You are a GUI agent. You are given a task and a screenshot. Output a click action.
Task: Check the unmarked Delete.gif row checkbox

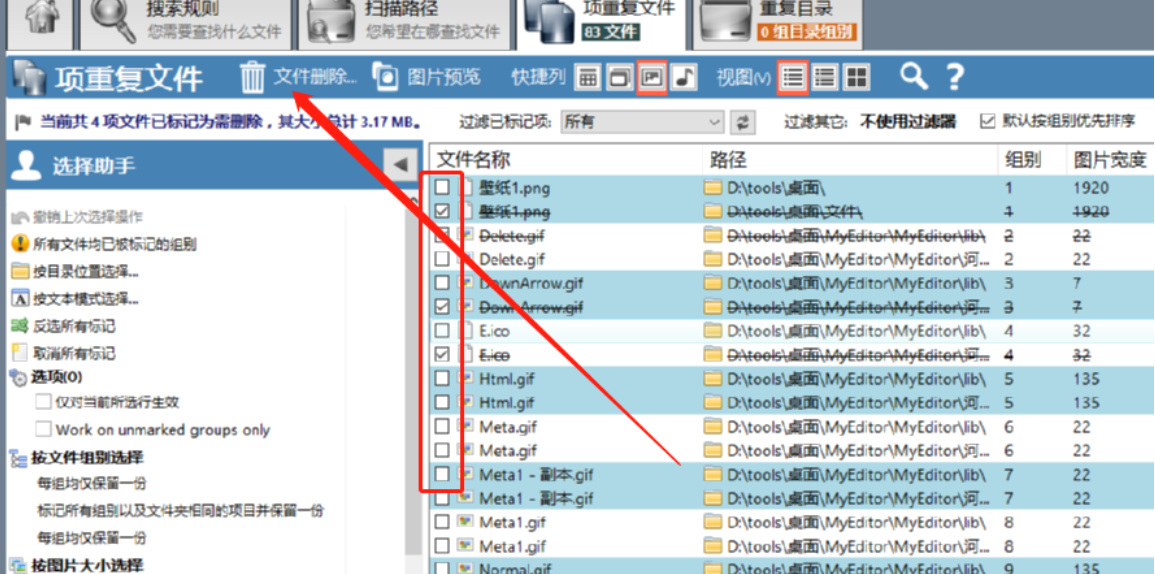442,259
